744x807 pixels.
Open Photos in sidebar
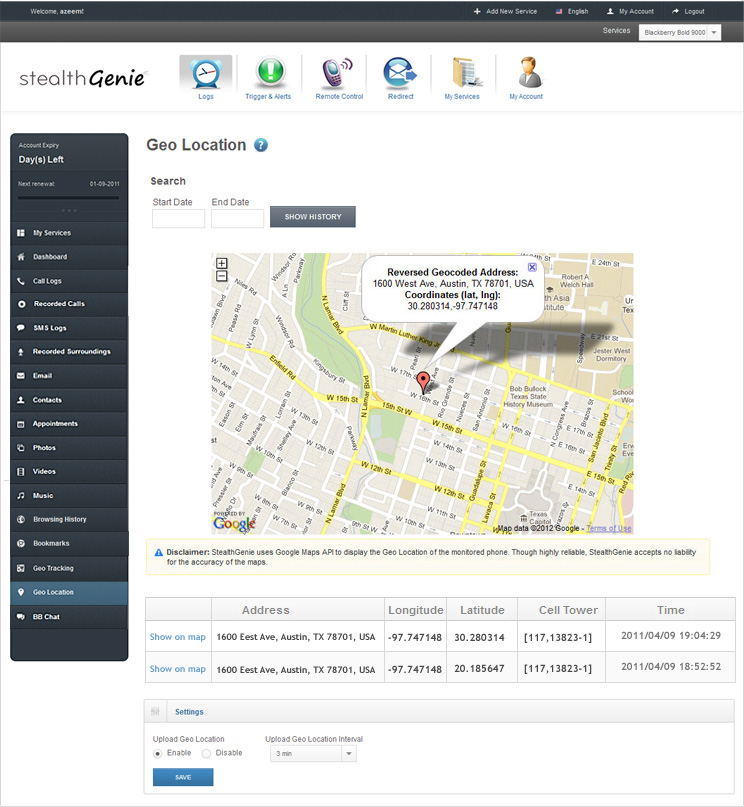pyautogui.click(x=69, y=448)
